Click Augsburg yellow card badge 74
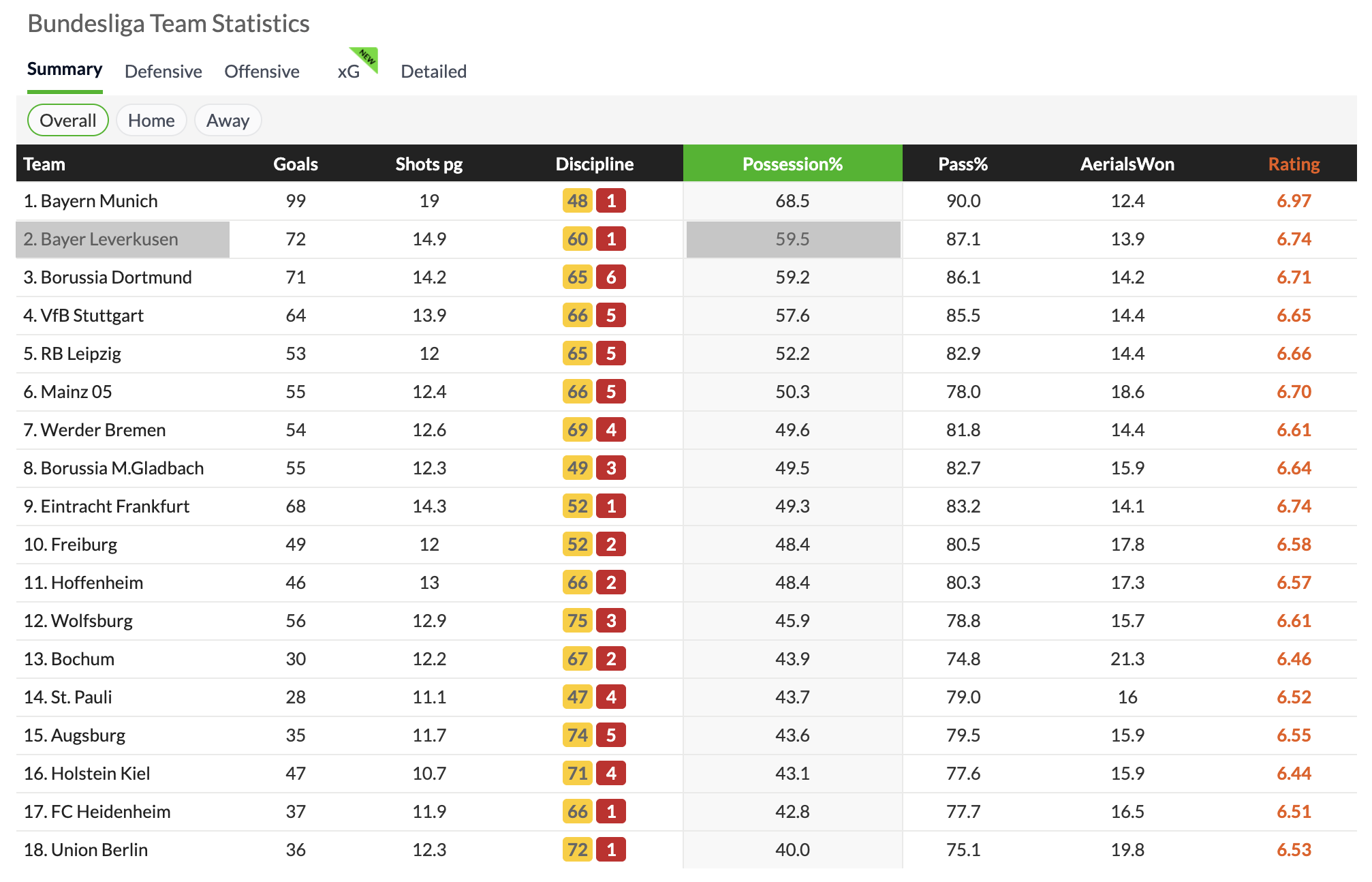Screen dimensions: 1372x882 [x=577, y=735]
